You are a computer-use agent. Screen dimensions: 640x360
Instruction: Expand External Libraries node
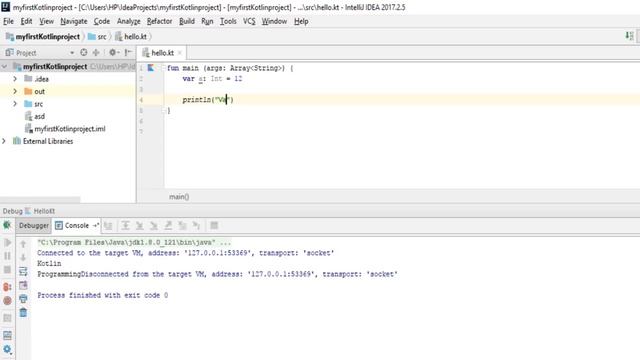(x=4, y=141)
